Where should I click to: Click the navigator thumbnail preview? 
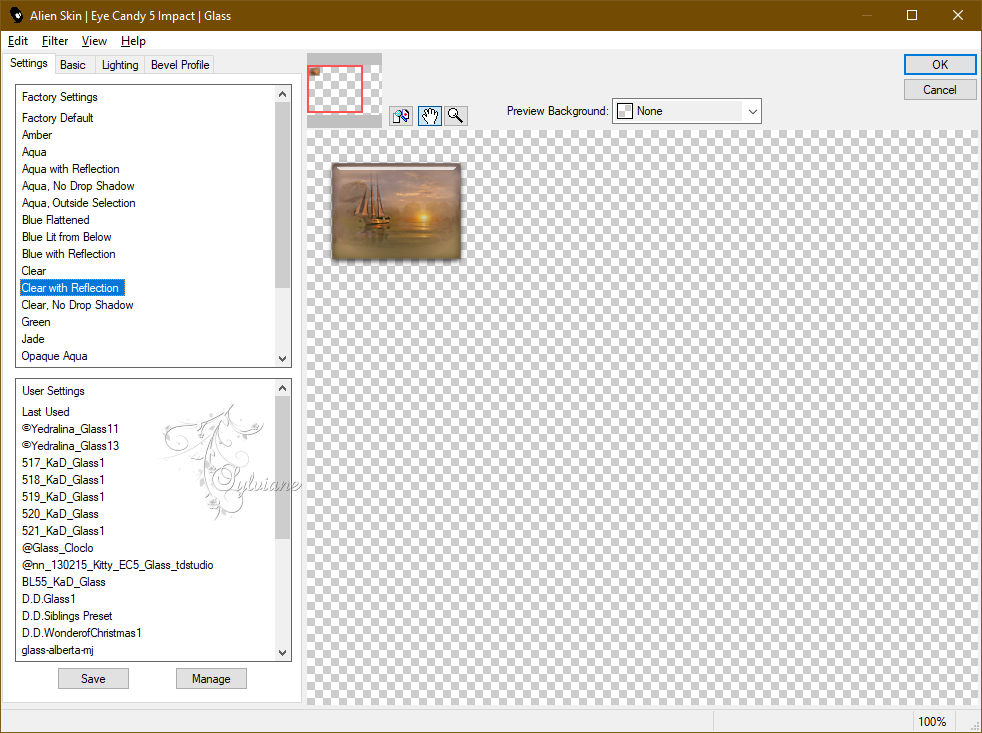(344, 90)
